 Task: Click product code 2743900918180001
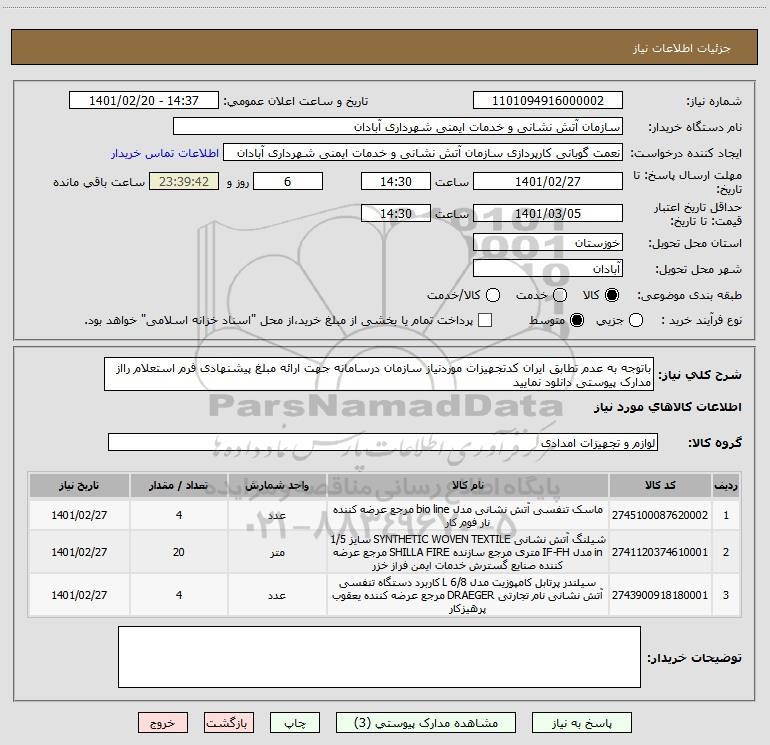click(x=660, y=595)
